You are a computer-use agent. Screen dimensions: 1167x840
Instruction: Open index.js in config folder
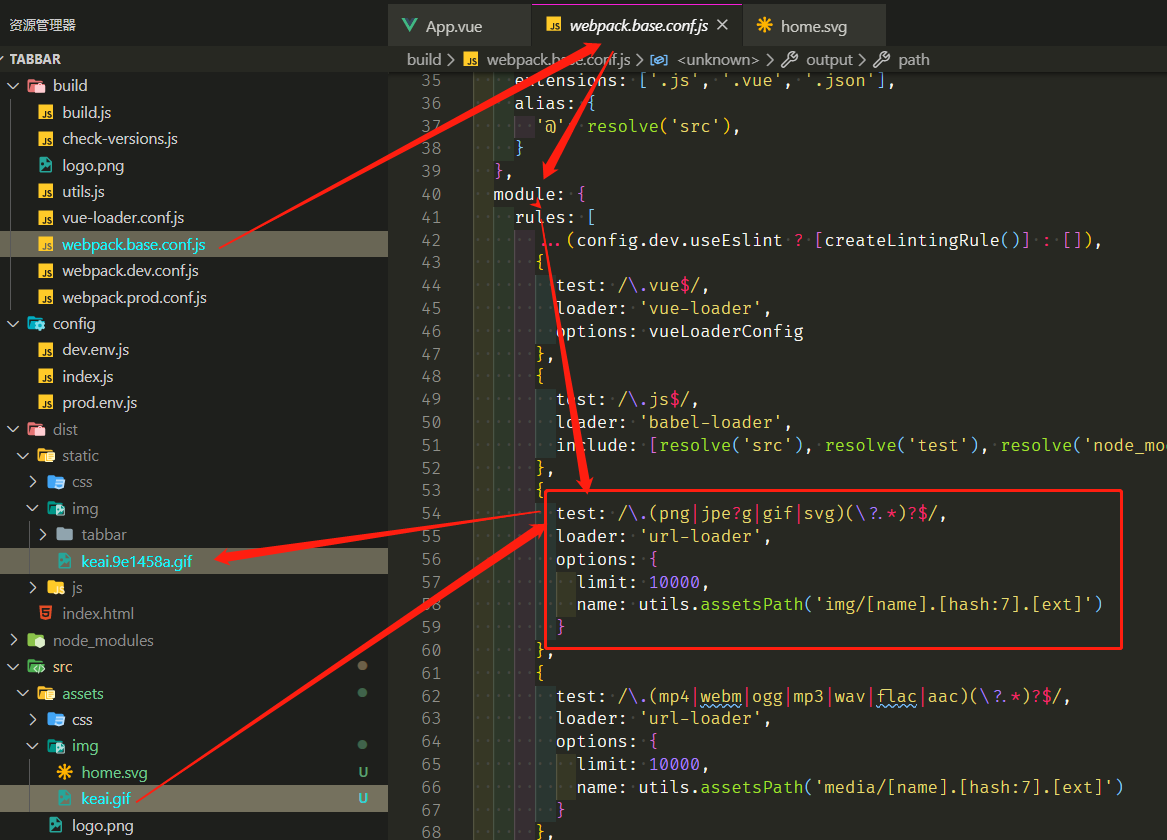pyautogui.click(x=88, y=376)
